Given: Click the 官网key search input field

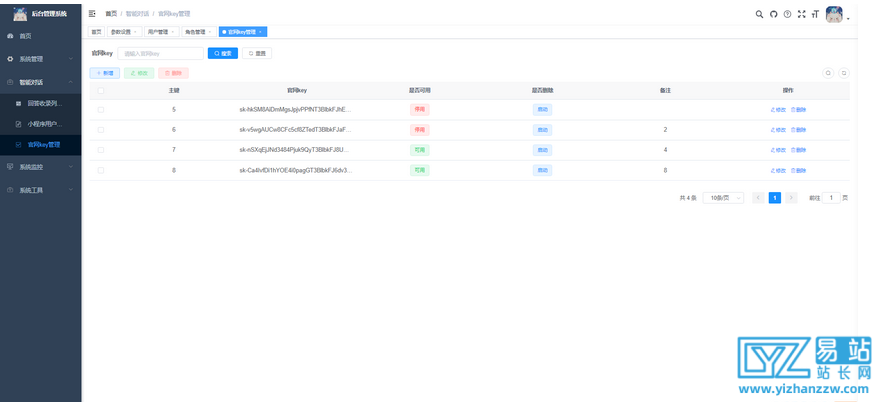Looking at the screenshot, I should (x=160, y=53).
